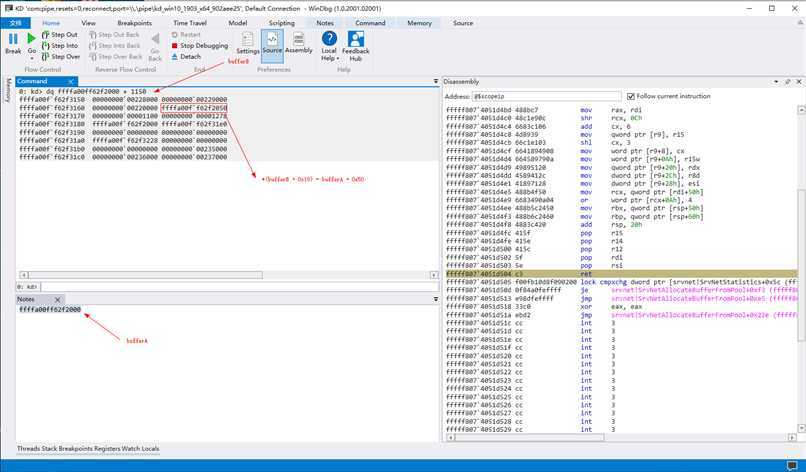The height and width of the screenshot is (472, 806).
Task: Click the highlighted ret instruction line
Action: click(x=621, y=274)
